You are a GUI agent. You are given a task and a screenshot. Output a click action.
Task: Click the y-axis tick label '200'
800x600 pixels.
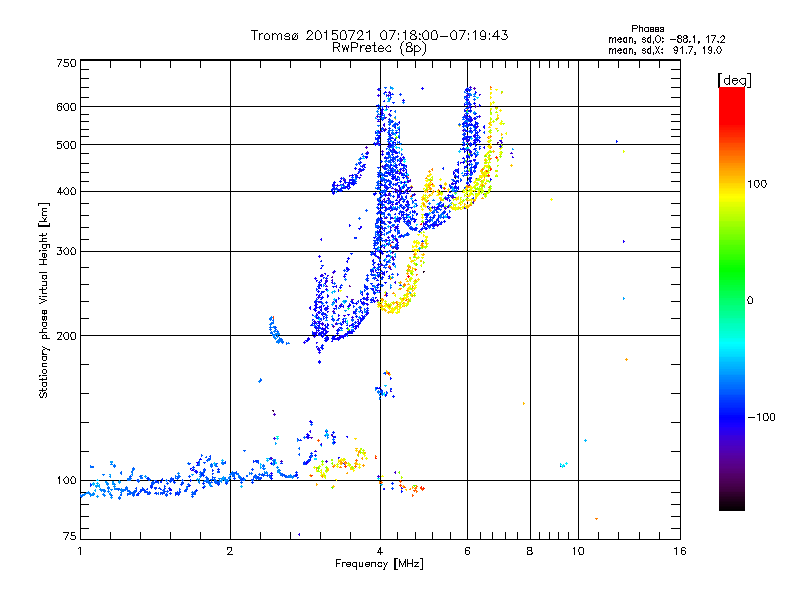(x=66, y=336)
